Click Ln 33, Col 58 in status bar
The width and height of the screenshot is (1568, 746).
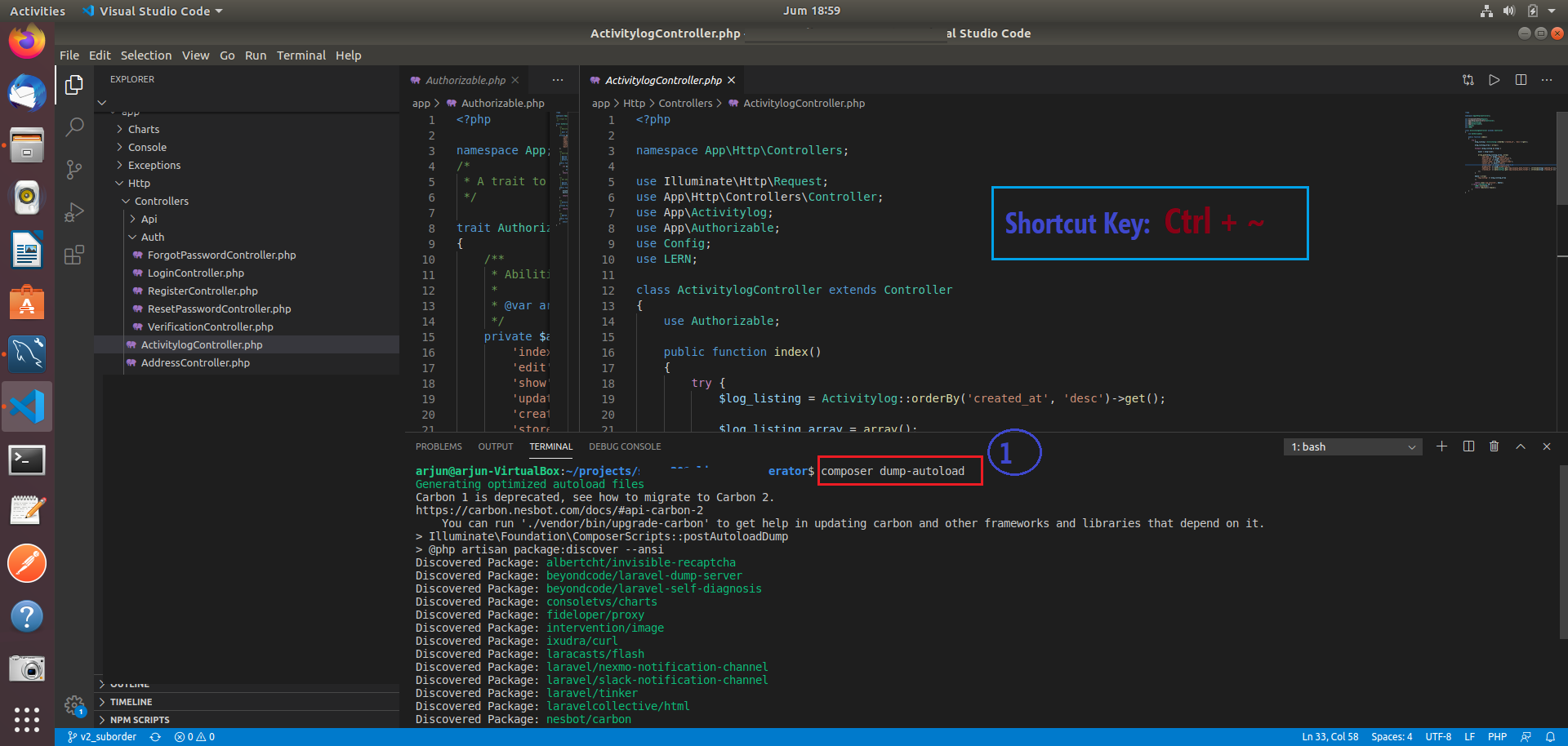coord(1330,737)
